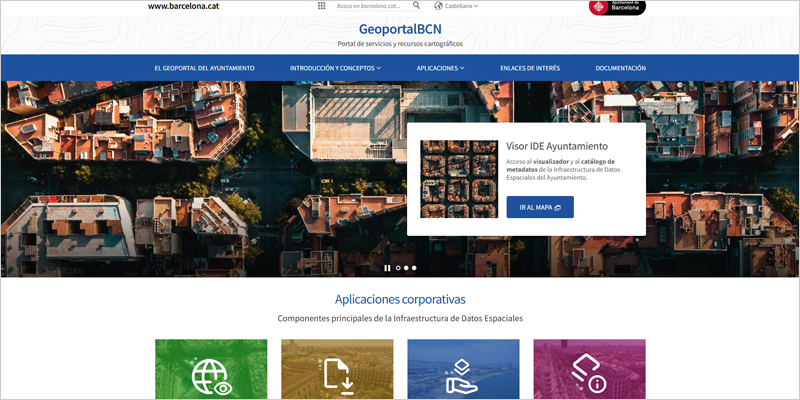Click the globe language icon
This screenshot has height=400, width=800.
coord(438,6)
